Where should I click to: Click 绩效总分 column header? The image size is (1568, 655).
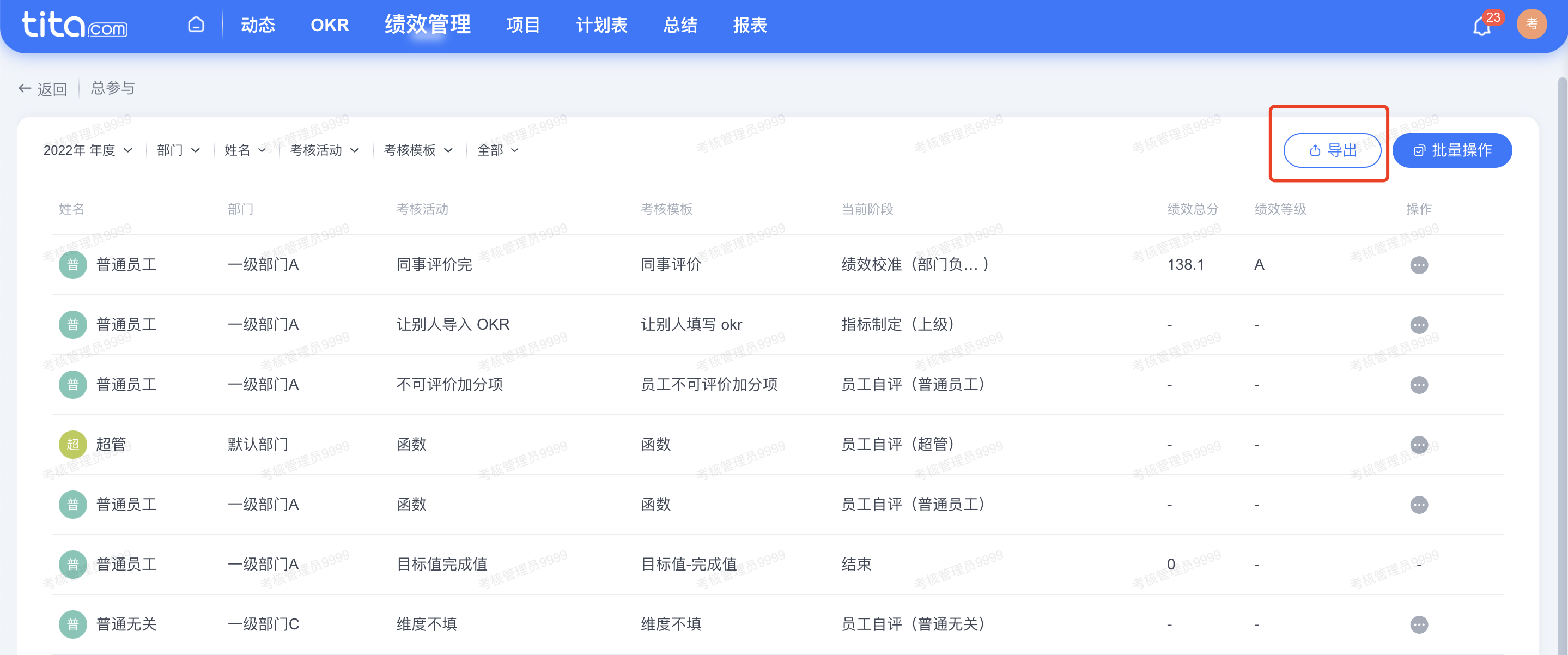pyautogui.click(x=1193, y=209)
